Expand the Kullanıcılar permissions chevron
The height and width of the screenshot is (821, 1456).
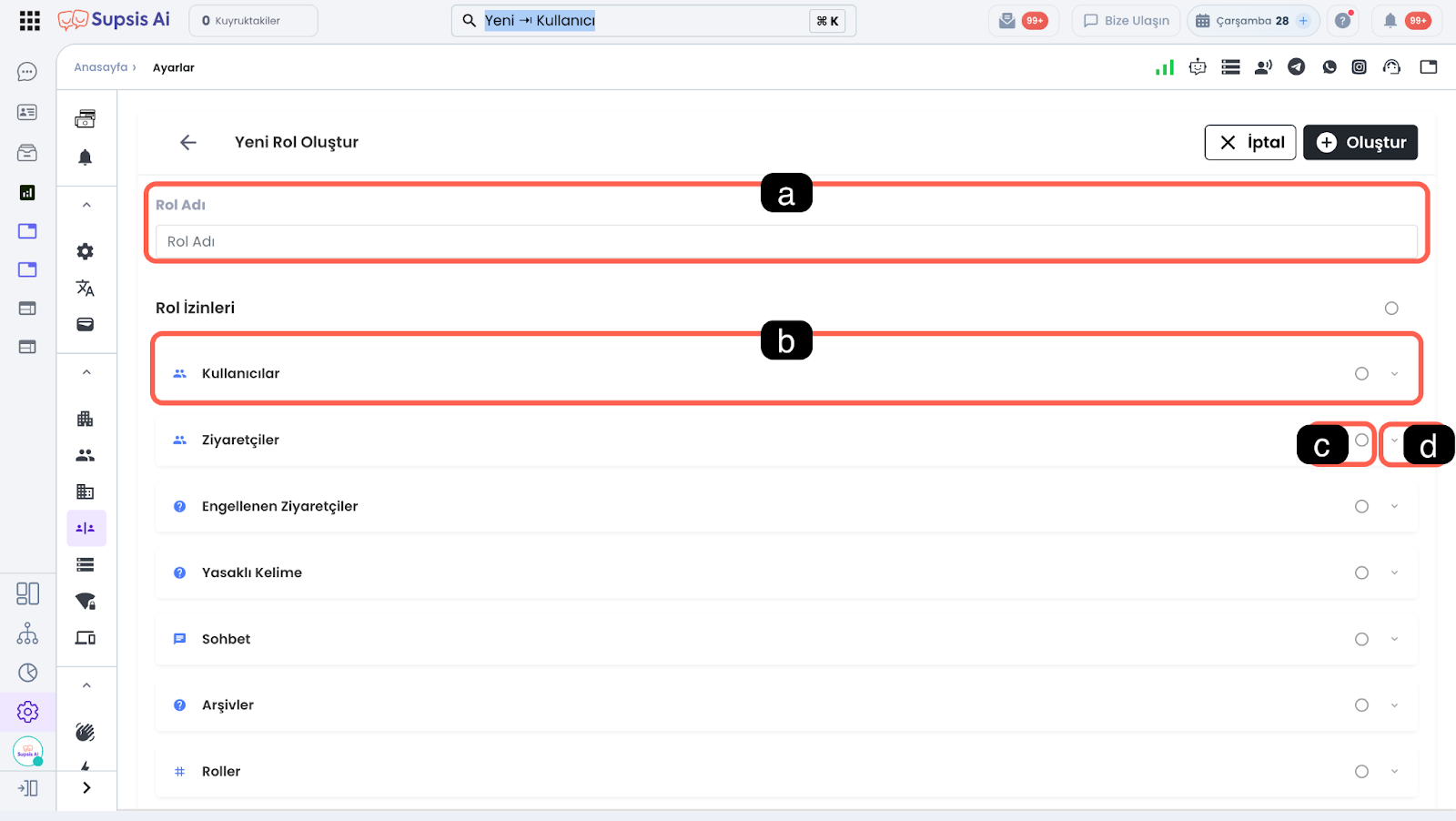[x=1394, y=373]
